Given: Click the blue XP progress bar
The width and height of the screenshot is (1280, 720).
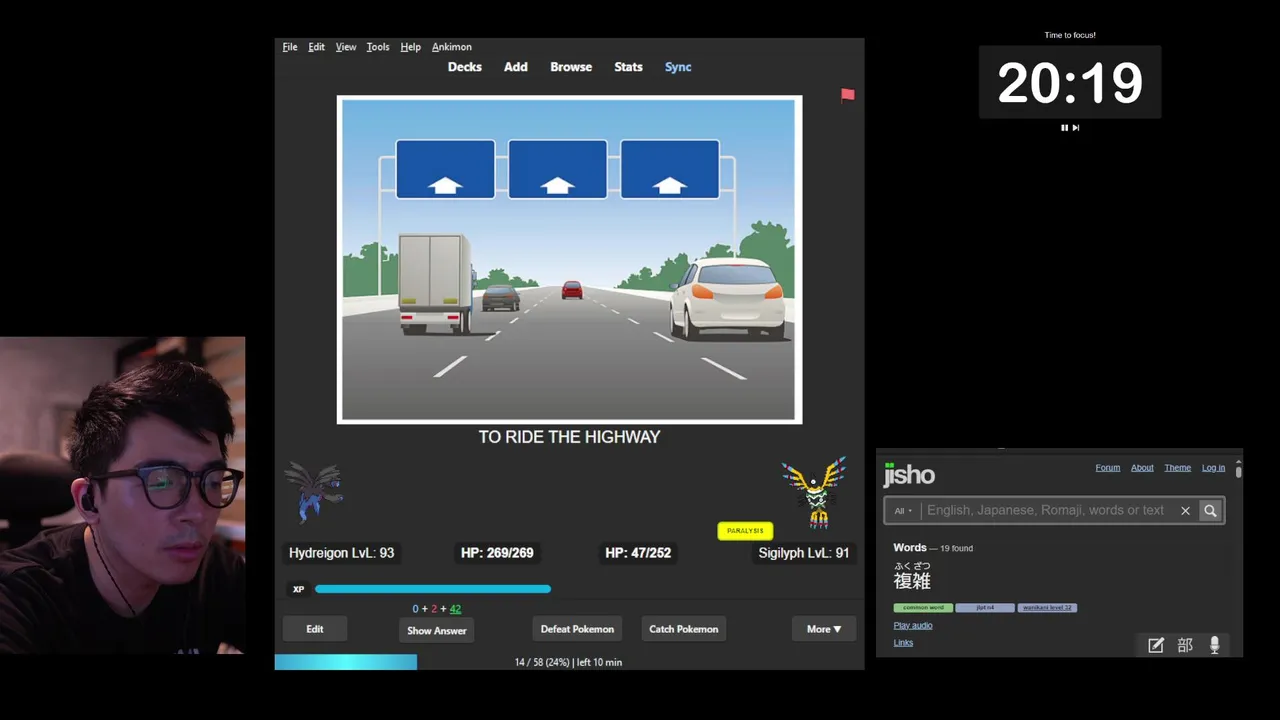Looking at the screenshot, I should pos(433,589).
